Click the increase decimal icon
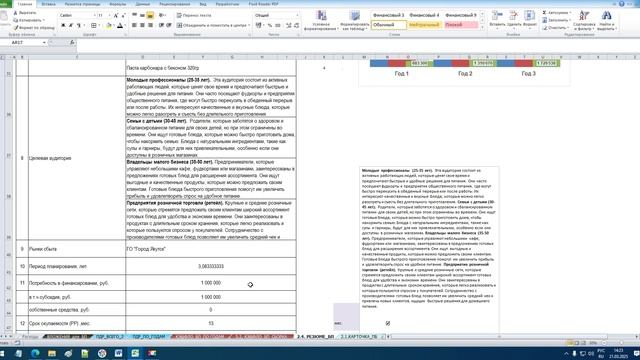Viewport: 640px width, 360px height. [289, 25]
